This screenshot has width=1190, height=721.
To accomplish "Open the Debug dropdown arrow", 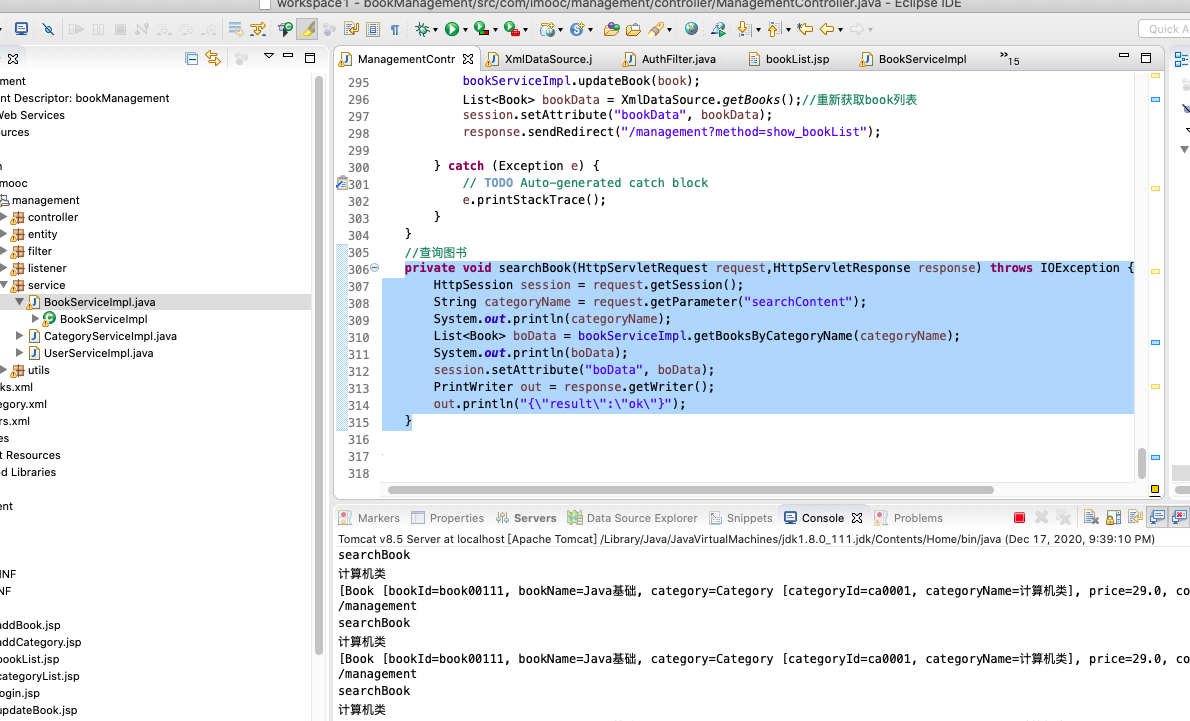I will [435, 30].
